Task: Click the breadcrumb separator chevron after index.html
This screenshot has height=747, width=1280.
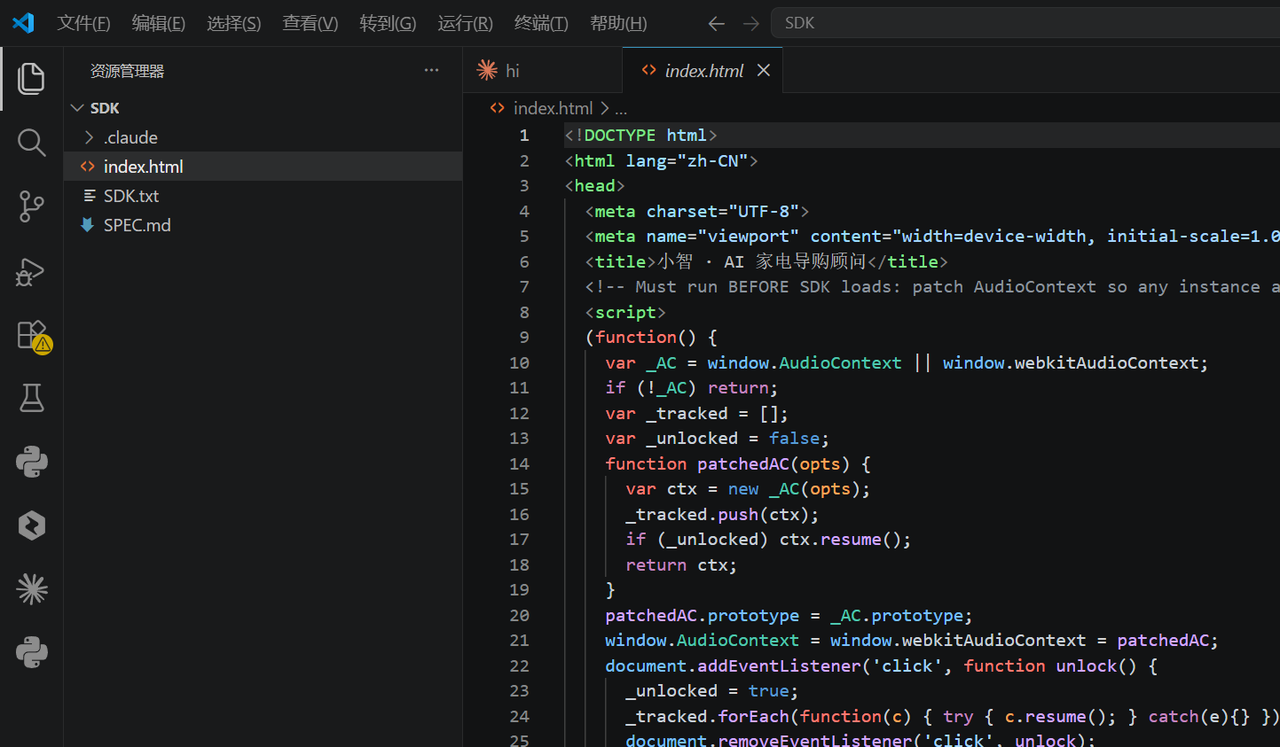Action: click(604, 108)
